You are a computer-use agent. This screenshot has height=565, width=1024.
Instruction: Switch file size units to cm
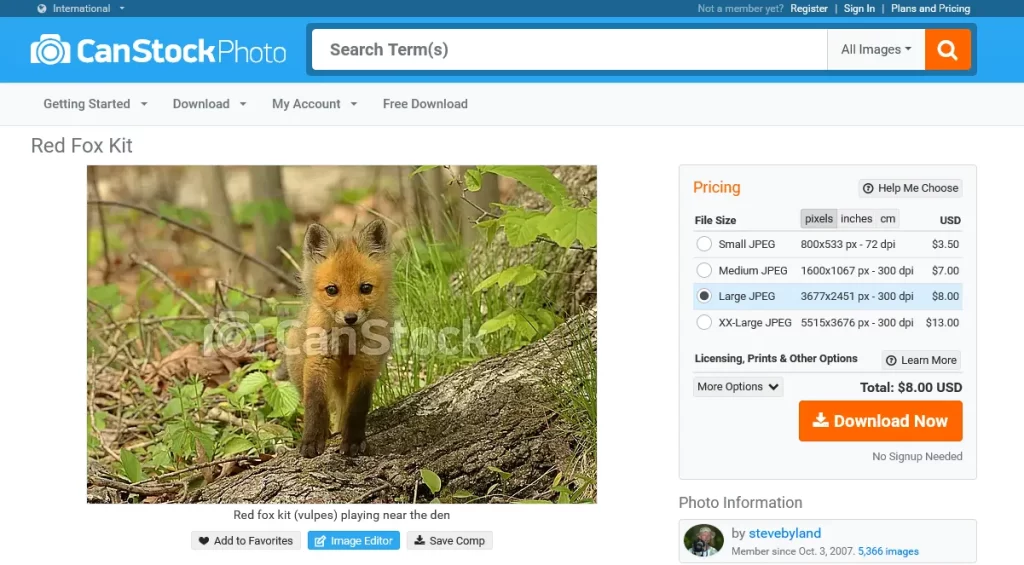888,219
